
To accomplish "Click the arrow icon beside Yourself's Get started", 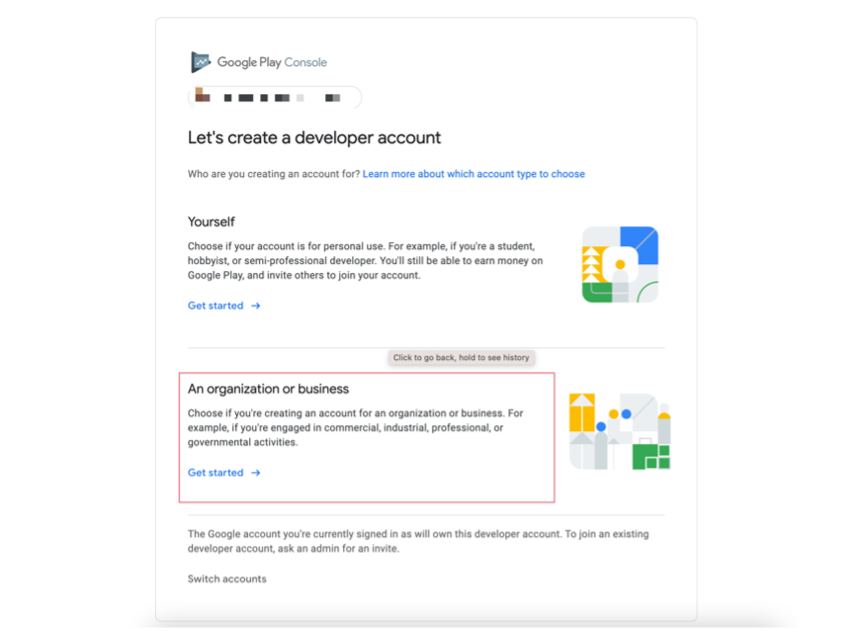I will tap(256, 306).
